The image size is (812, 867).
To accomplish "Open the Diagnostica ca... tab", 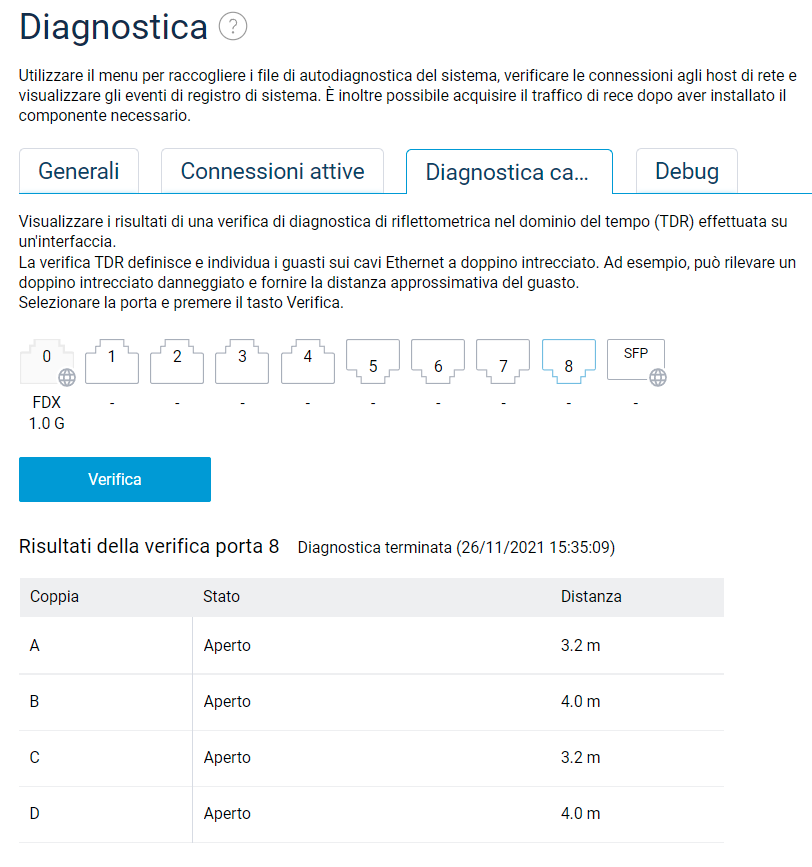I will point(508,172).
